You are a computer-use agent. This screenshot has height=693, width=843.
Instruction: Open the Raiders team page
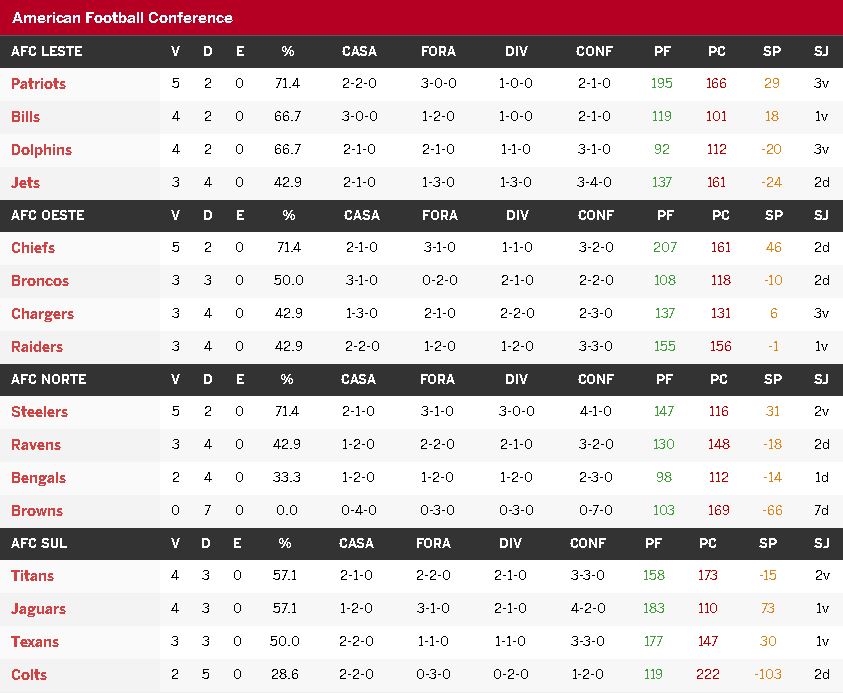click(x=37, y=347)
